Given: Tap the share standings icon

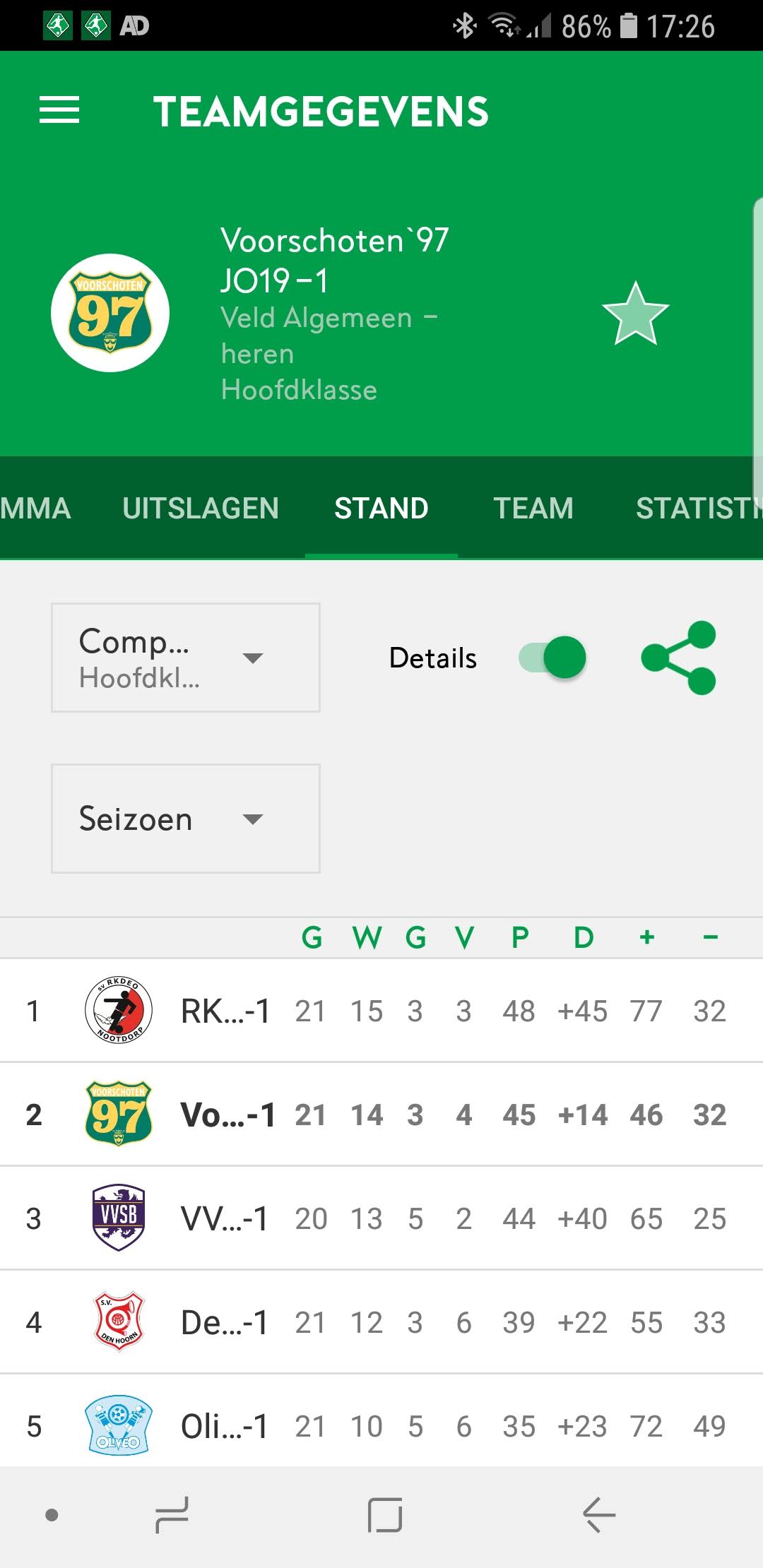Looking at the screenshot, I should click(678, 658).
